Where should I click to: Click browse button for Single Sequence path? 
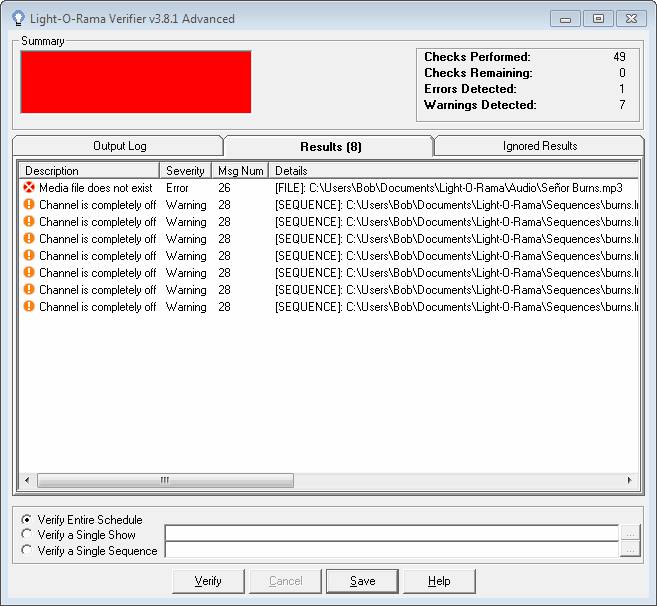tap(629, 549)
